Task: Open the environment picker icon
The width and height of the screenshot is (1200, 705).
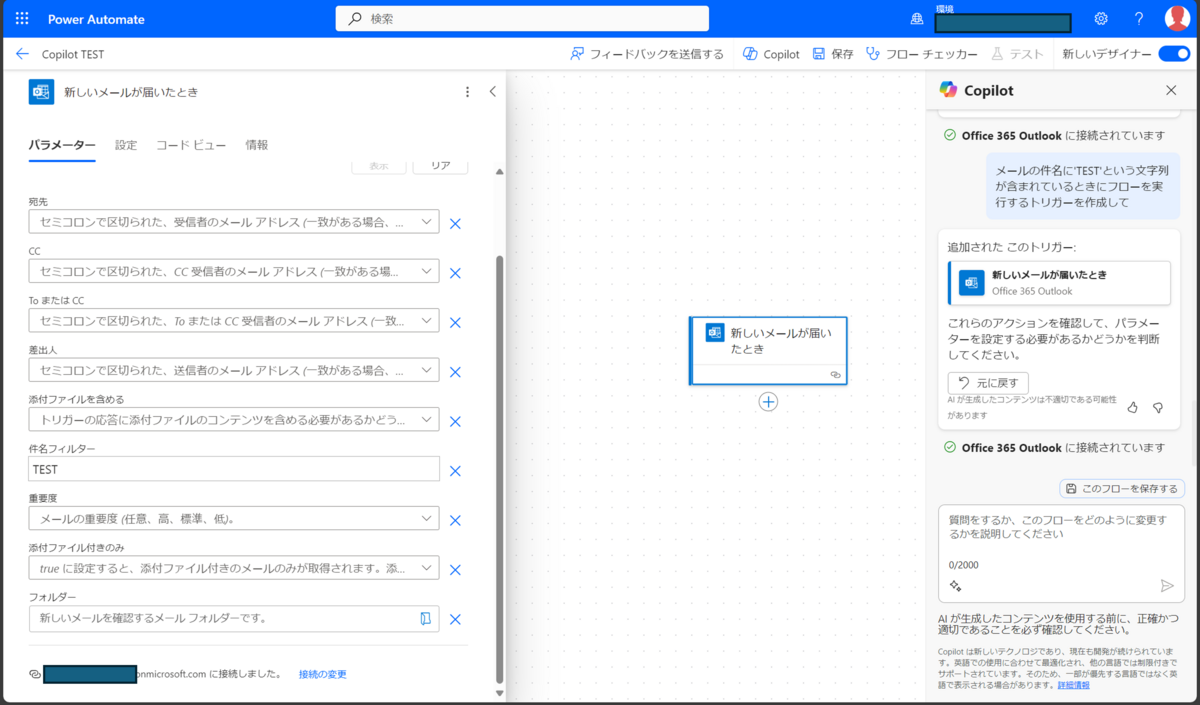Action: [917, 19]
